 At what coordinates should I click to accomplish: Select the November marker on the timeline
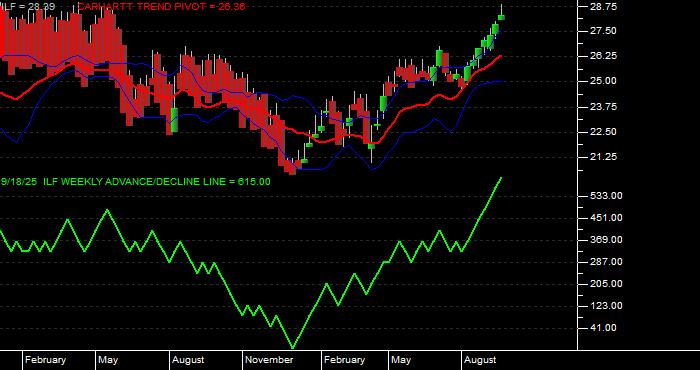click(x=270, y=360)
